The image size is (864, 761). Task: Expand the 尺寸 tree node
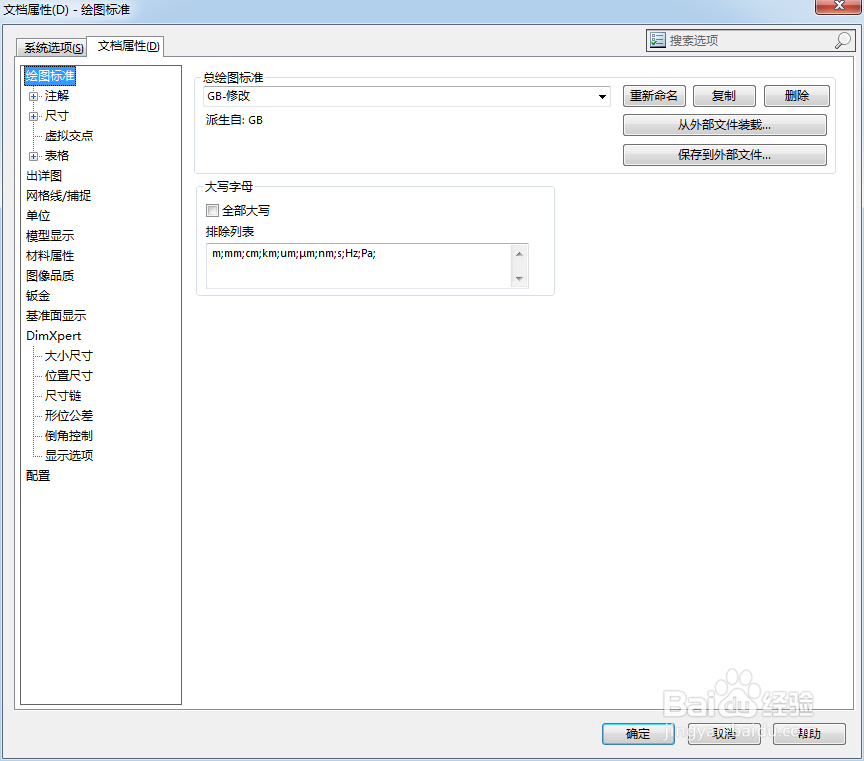[x=34, y=116]
